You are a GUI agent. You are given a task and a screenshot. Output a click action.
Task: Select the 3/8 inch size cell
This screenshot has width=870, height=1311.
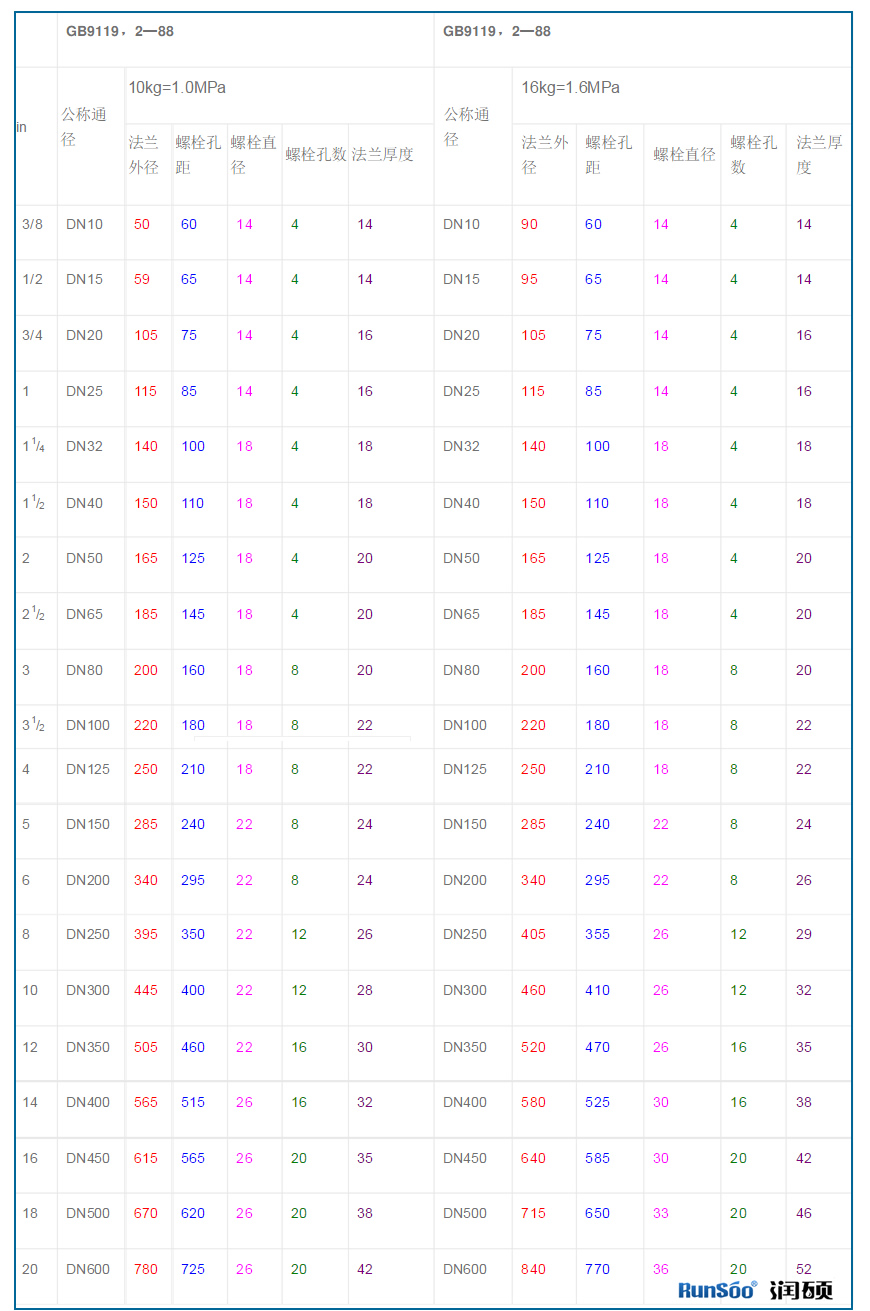tap(33, 224)
